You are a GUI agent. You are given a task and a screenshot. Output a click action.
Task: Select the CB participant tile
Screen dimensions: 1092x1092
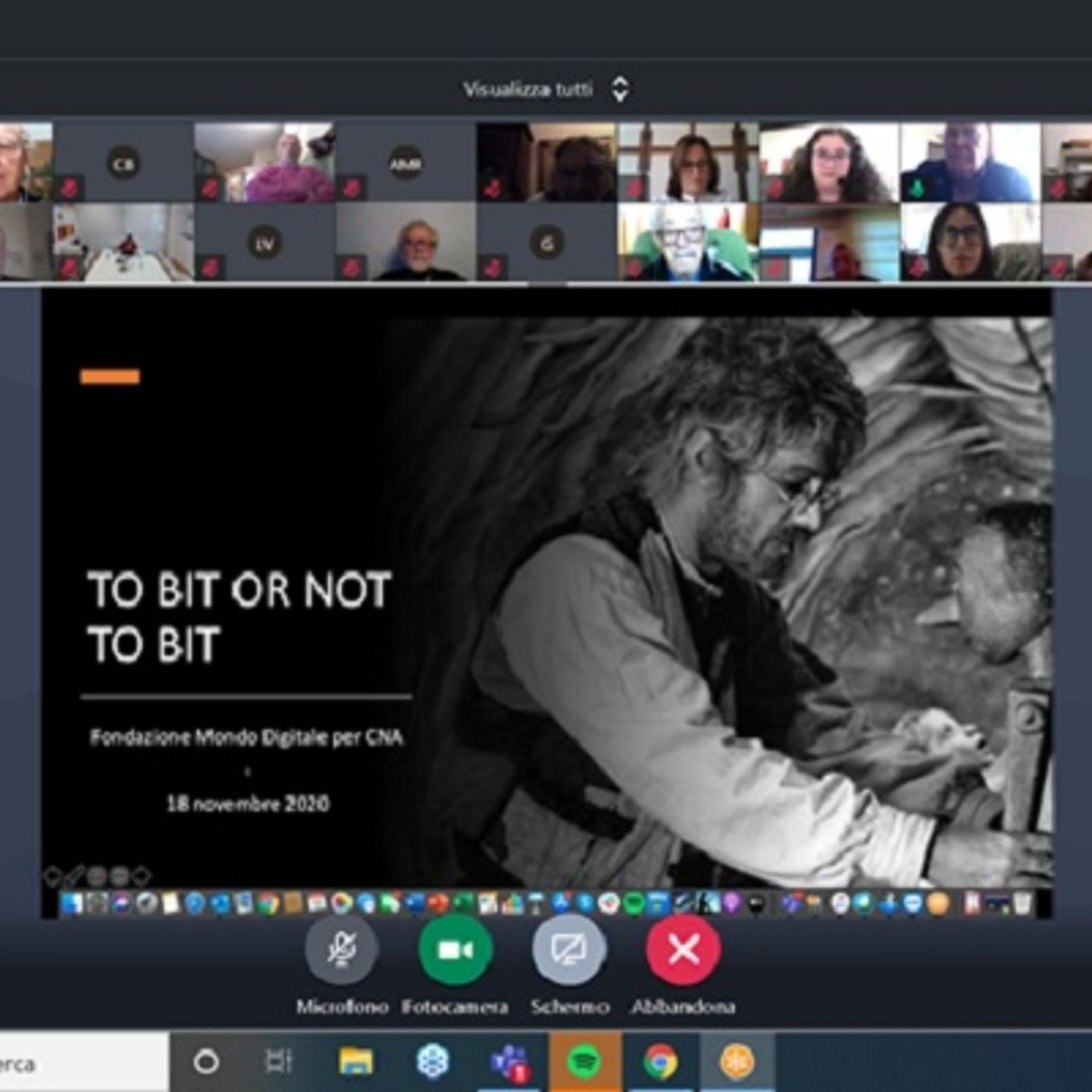tap(123, 163)
